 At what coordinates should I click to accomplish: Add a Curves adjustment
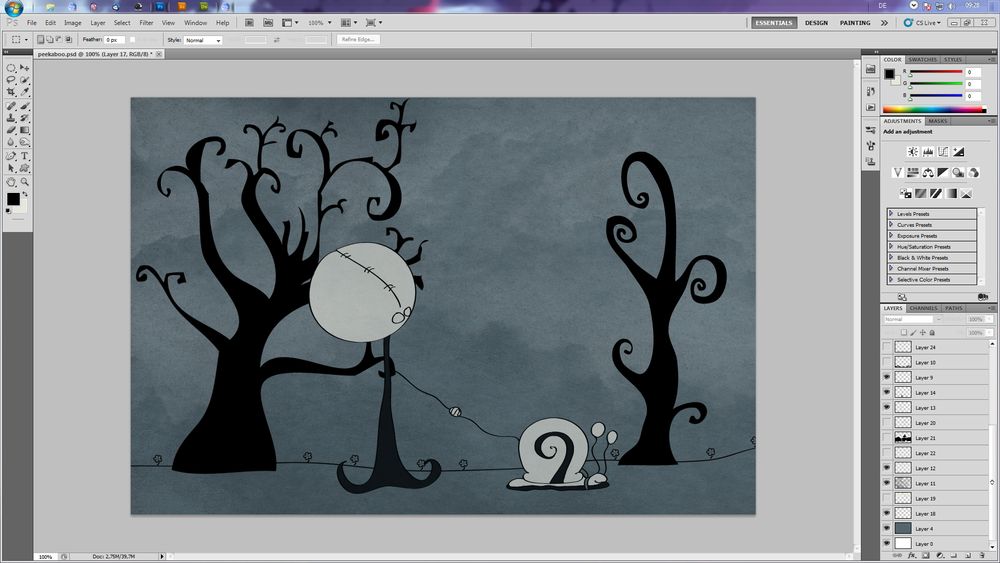click(x=943, y=152)
